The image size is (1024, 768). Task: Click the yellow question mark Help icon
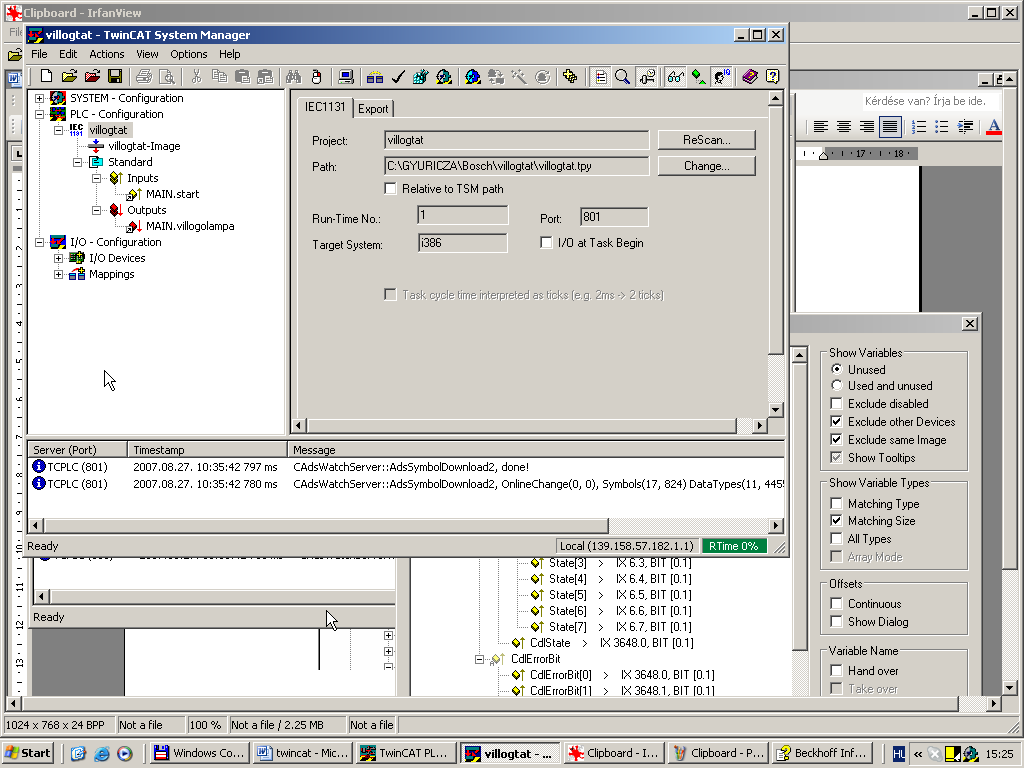pyautogui.click(x=773, y=77)
